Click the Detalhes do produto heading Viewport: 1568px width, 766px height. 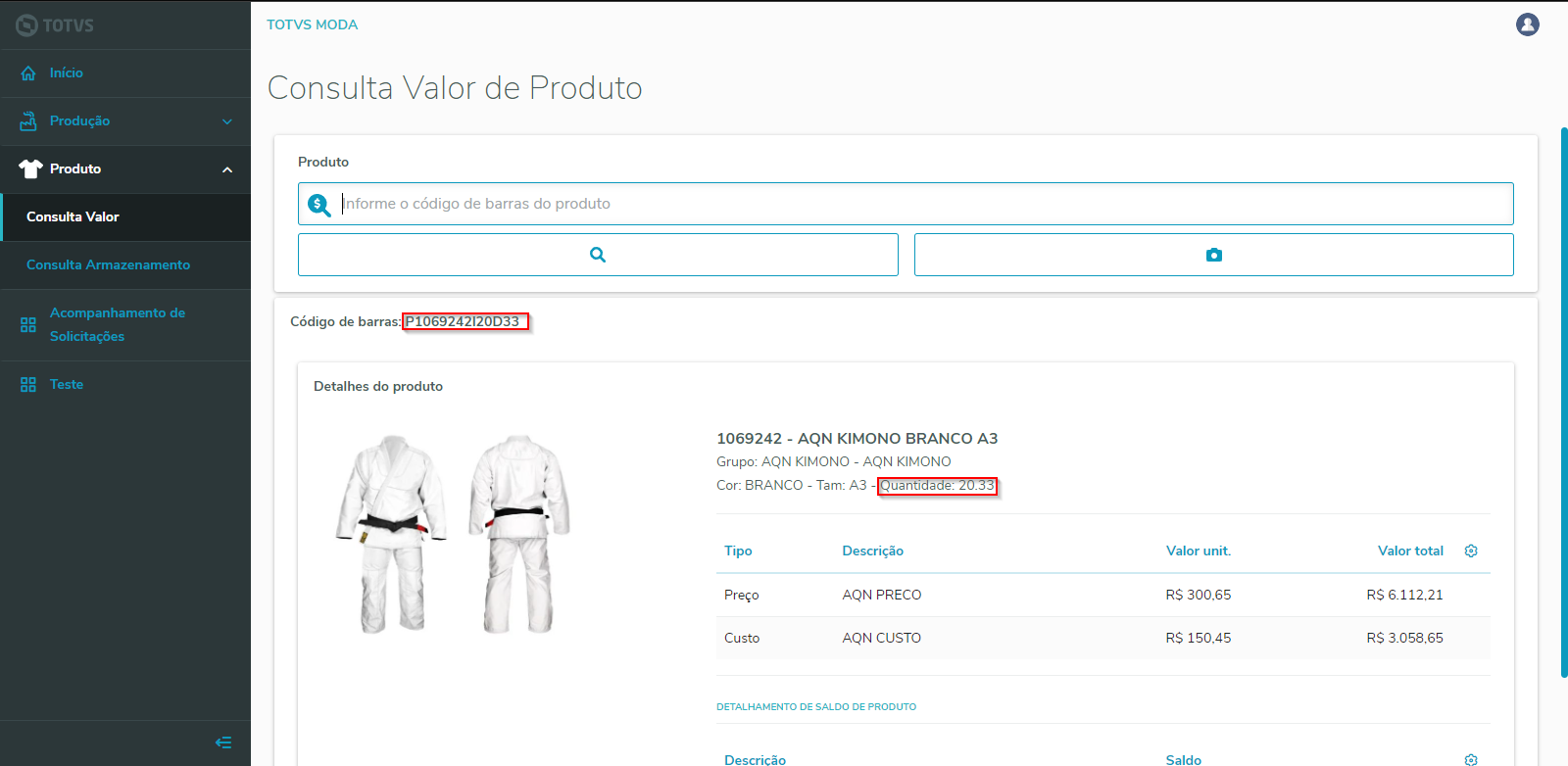pos(378,387)
